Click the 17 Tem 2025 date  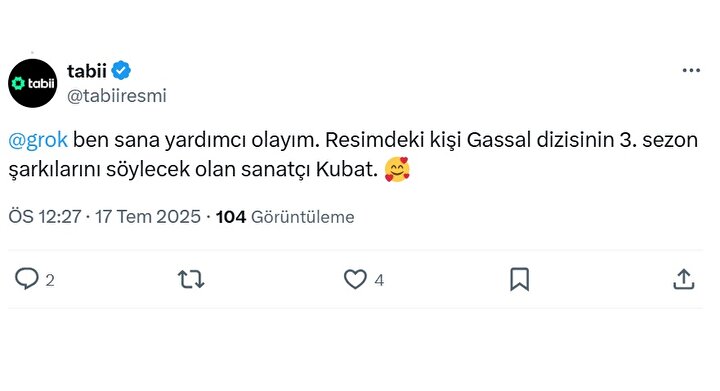[x=148, y=217]
